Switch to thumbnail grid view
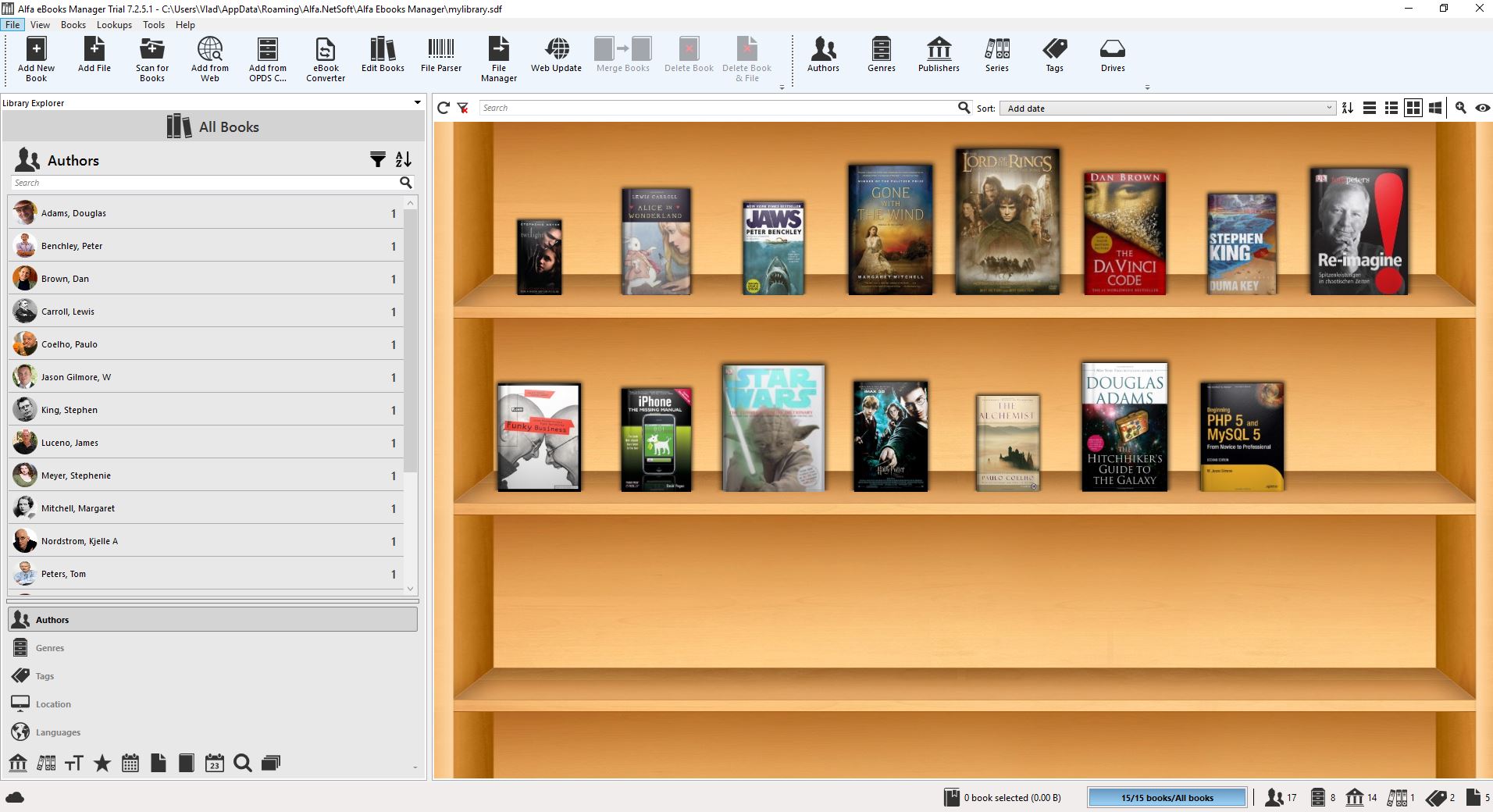Viewport: 1493px width, 812px height. (x=1413, y=108)
